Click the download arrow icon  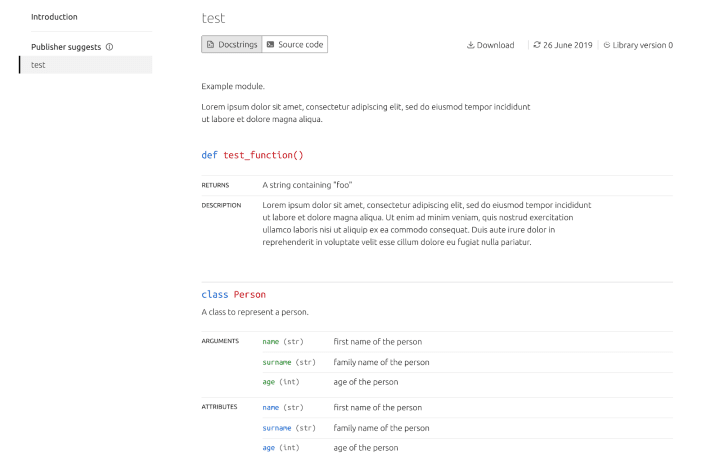pos(470,45)
